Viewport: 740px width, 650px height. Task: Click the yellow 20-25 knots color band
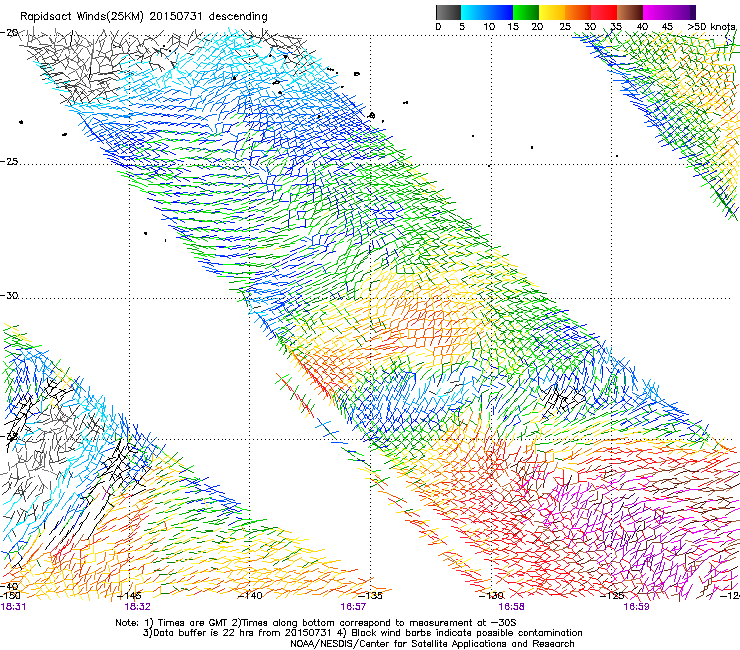552,12
